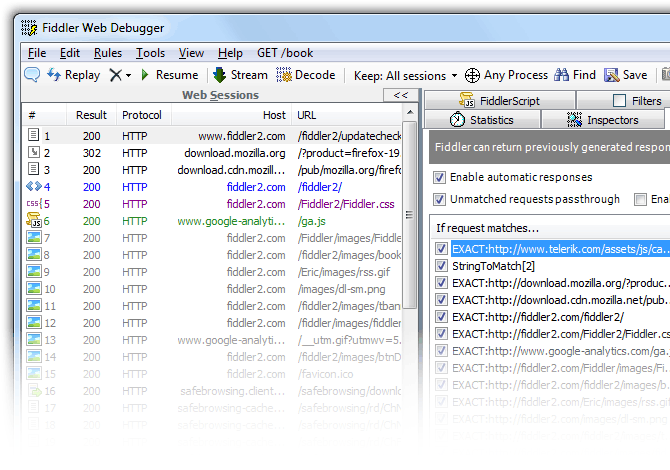Click the JS script icon of session 6
670x470 pixels.
tap(34, 220)
